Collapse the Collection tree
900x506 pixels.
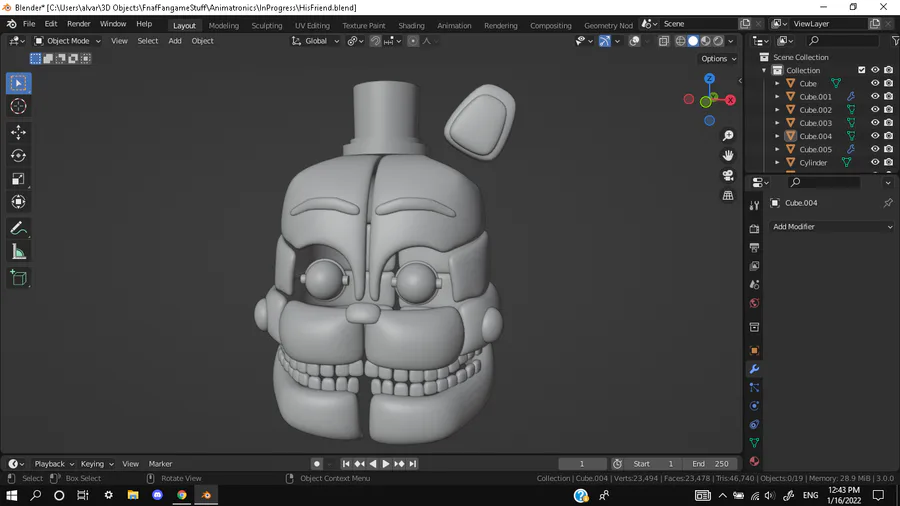point(764,70)
